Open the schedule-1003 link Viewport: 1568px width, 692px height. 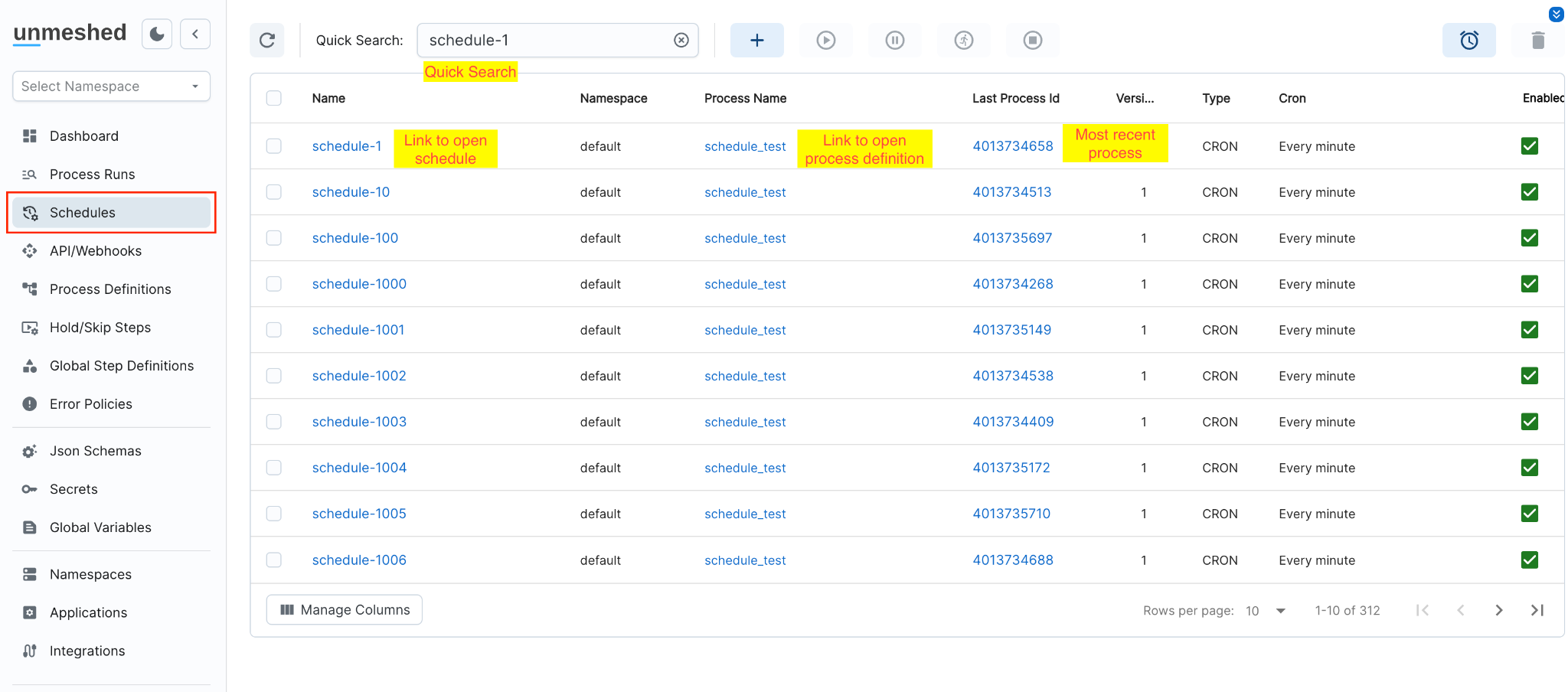click(x=359, y=422)
